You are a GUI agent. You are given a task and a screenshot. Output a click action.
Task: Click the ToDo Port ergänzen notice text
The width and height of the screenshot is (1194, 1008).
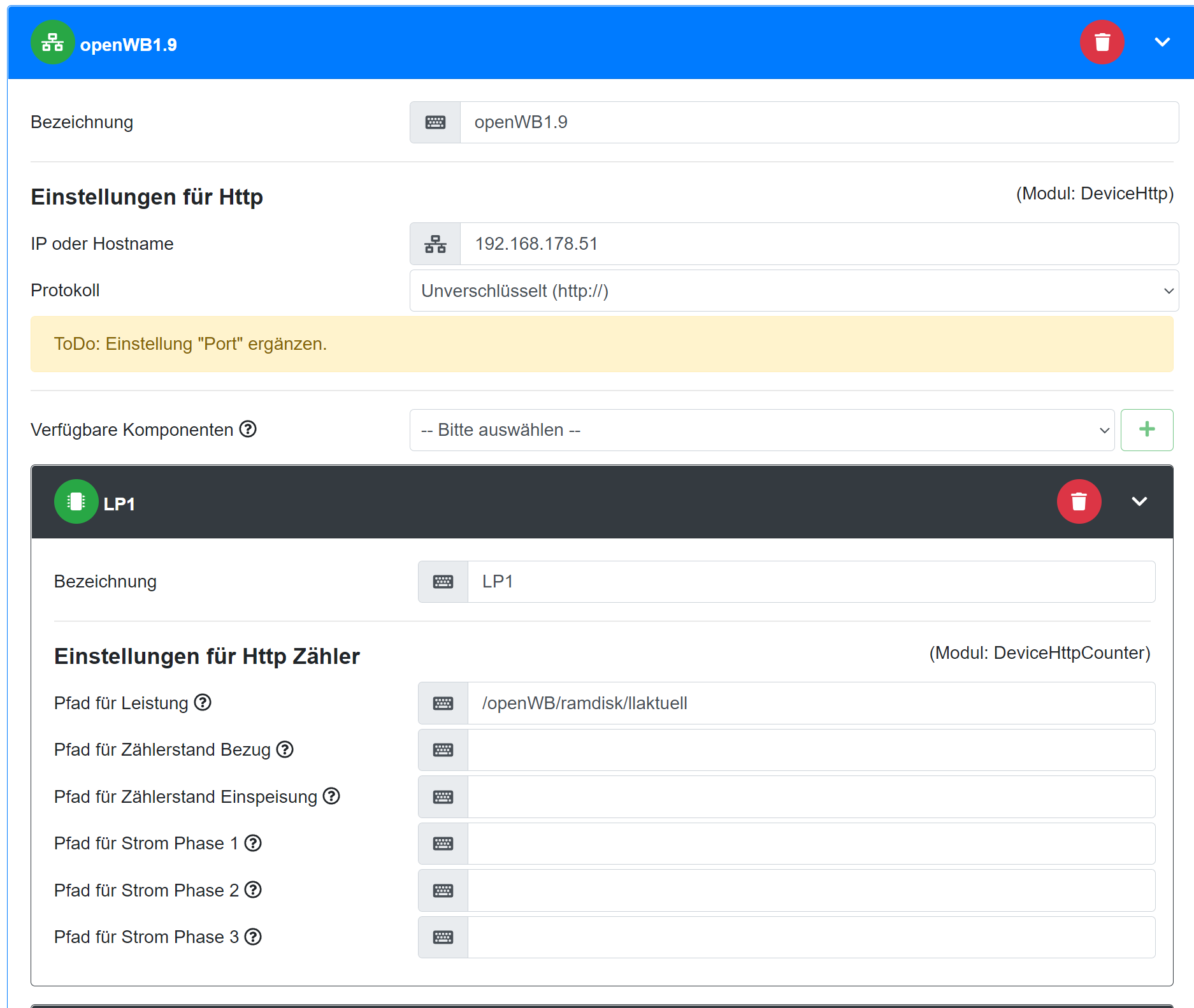tap(191, 344)
